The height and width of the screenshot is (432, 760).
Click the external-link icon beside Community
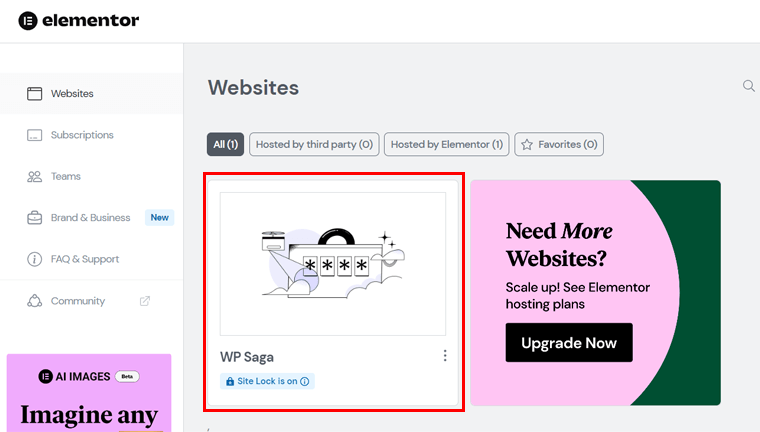[x=144, y=301]
